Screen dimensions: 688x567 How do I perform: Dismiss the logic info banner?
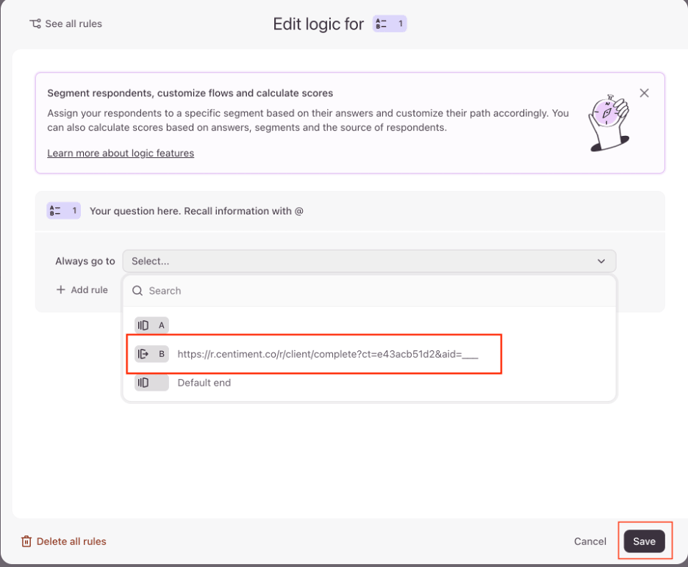pyautogui.click(x=644, y=93)
